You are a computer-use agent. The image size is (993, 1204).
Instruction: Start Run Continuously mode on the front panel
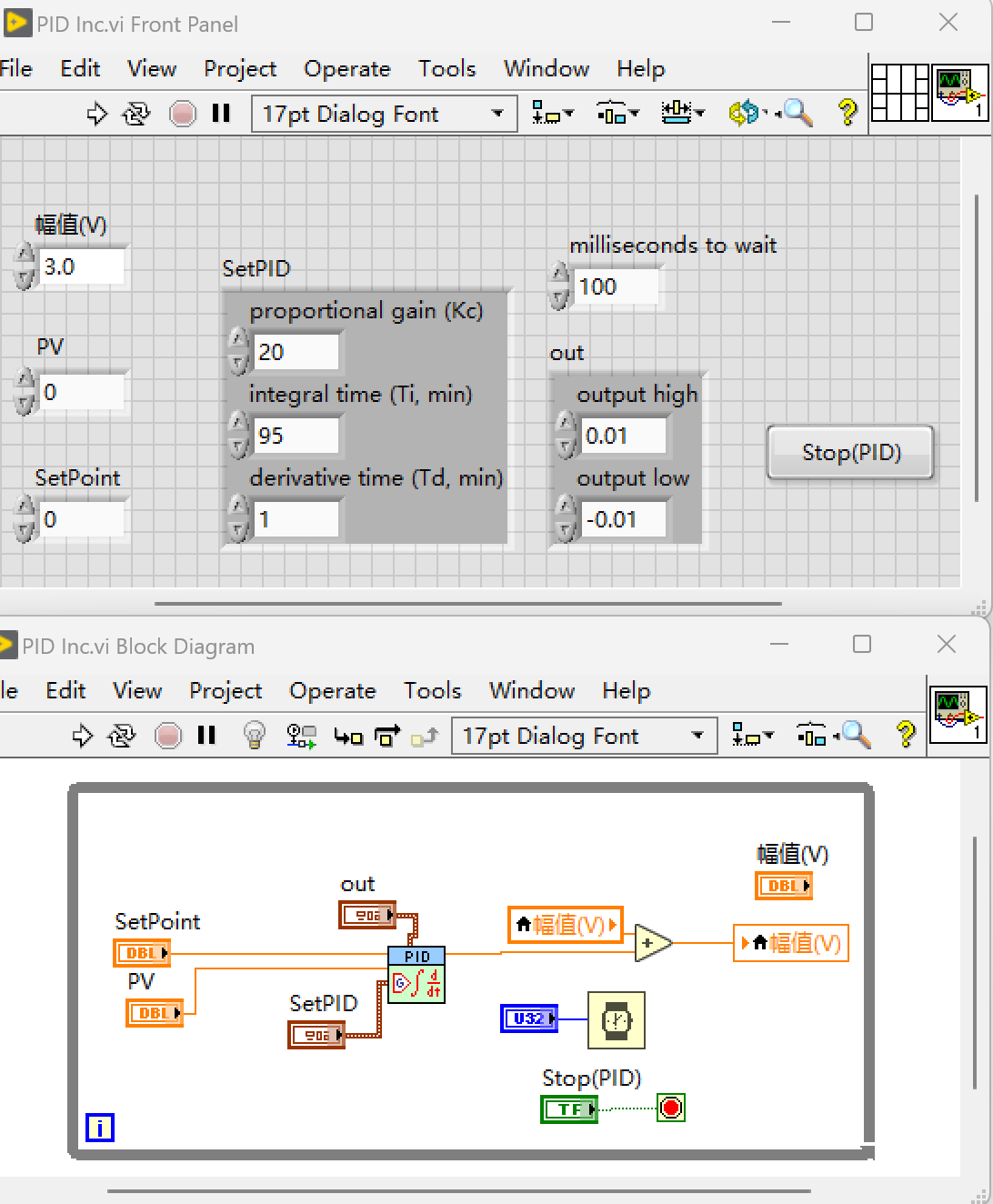(x=135, y=113)
